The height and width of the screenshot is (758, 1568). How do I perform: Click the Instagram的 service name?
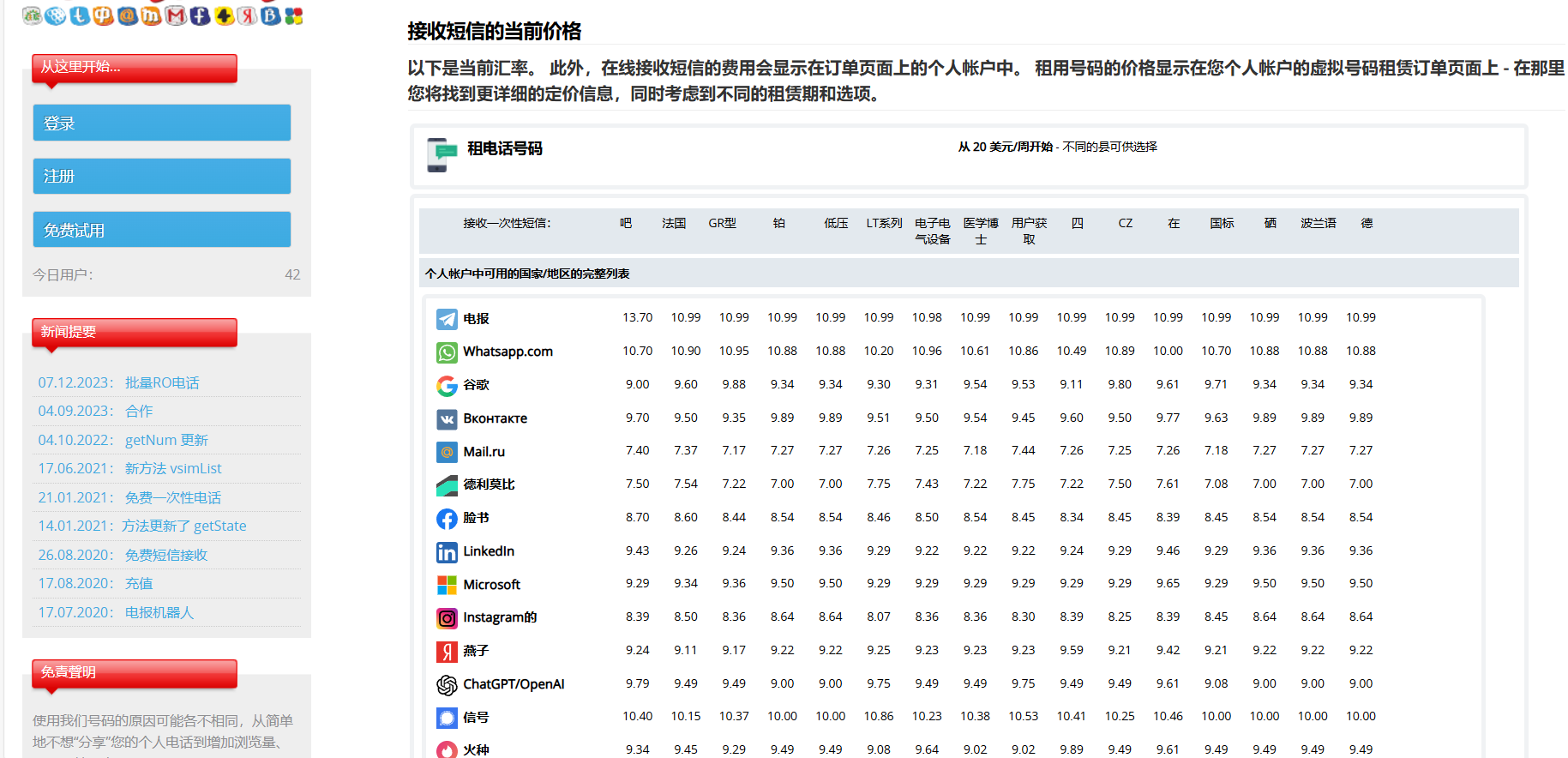500,617
